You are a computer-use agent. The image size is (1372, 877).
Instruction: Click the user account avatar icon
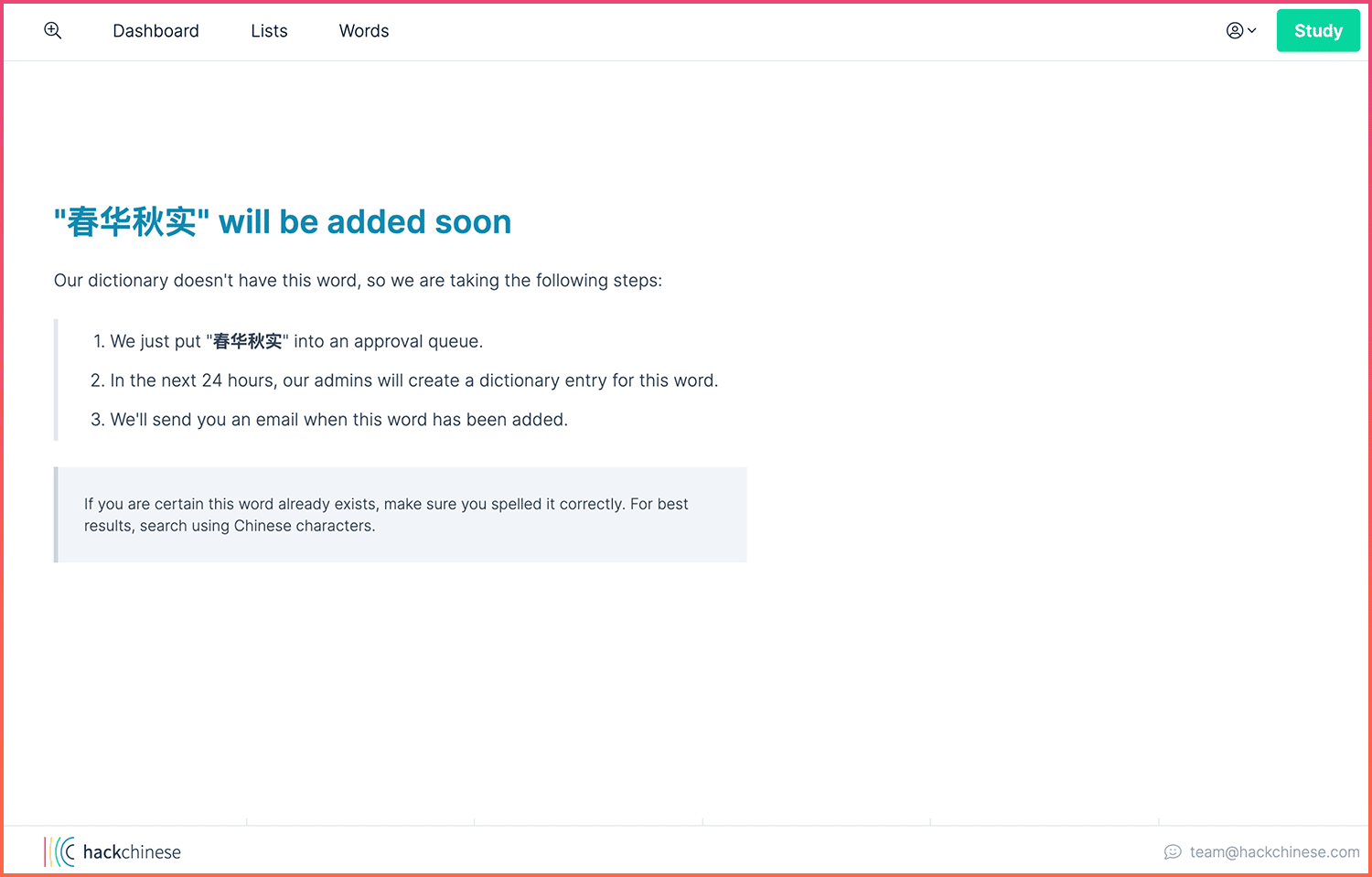click(x=1235, y=30)
